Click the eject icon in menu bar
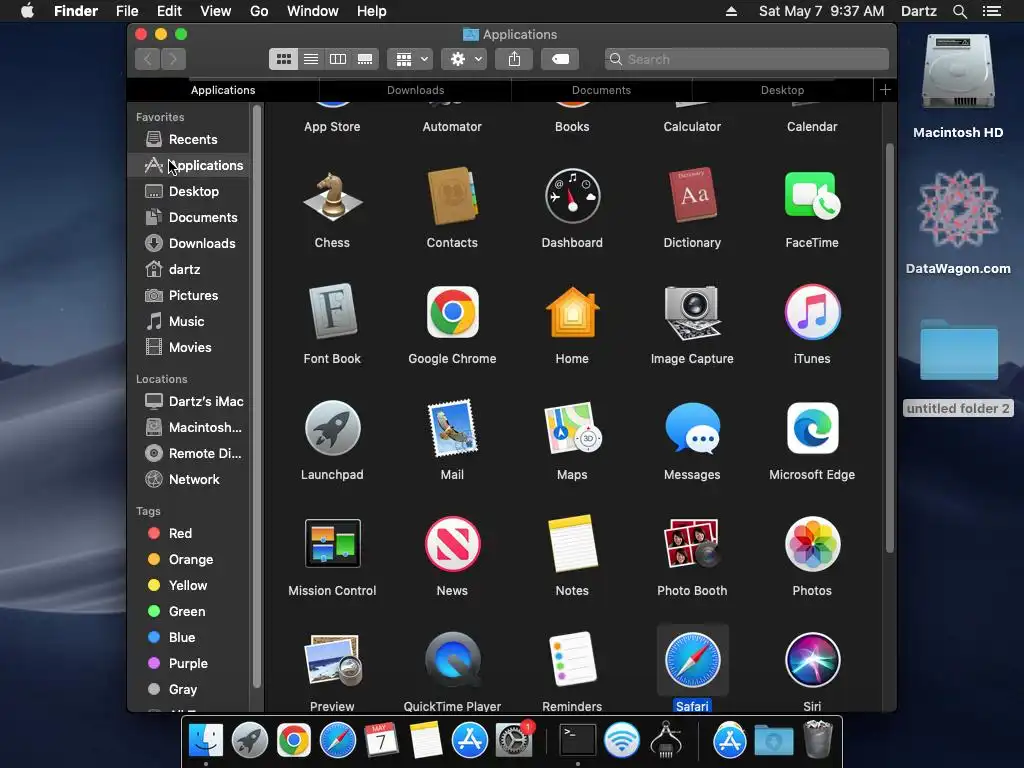Image resolution: width=1024 pixels, height=768 pixels. point(731,11)
